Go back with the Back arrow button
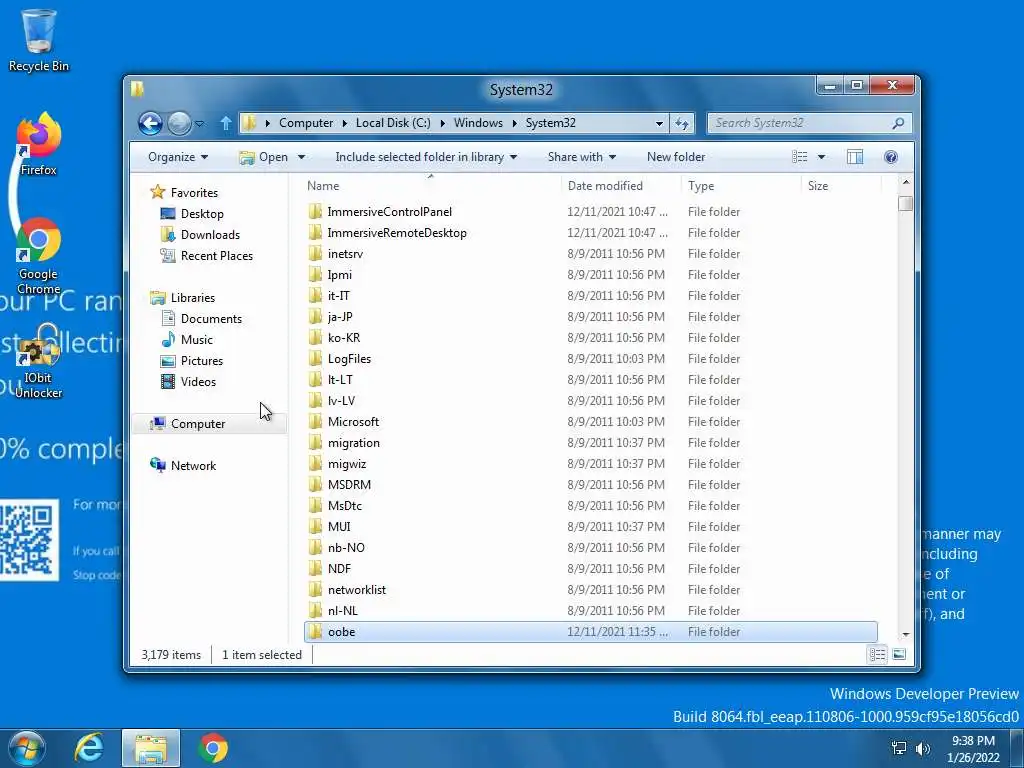 tap(150, 123)
